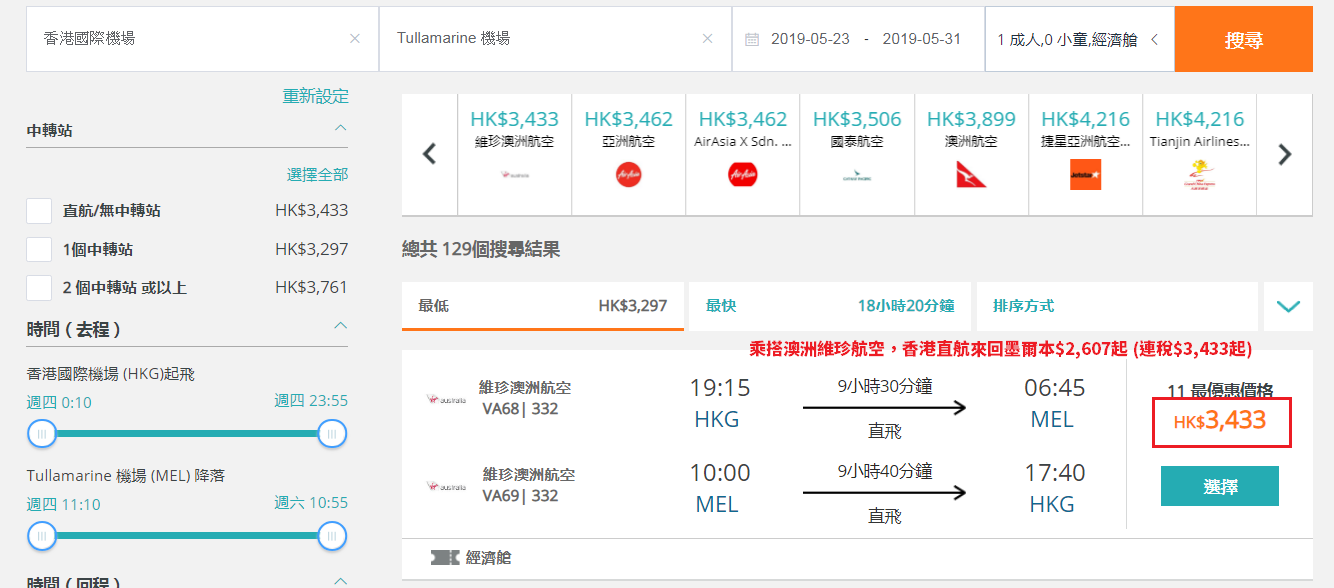Click Virgin Australia logo on VA68 flight
The image size is (1334, 588).
coord(446,399)
